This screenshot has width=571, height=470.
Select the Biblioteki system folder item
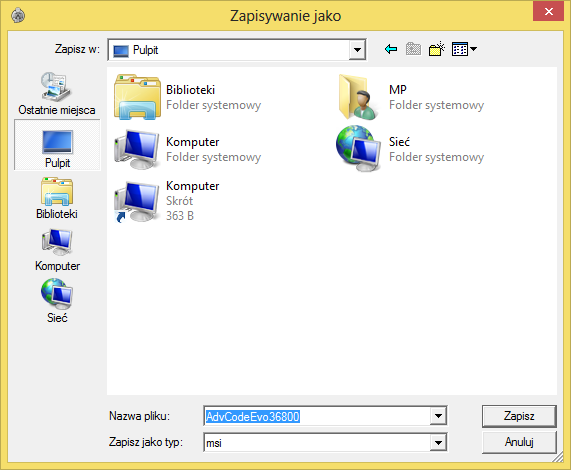(x=188, y=97)
